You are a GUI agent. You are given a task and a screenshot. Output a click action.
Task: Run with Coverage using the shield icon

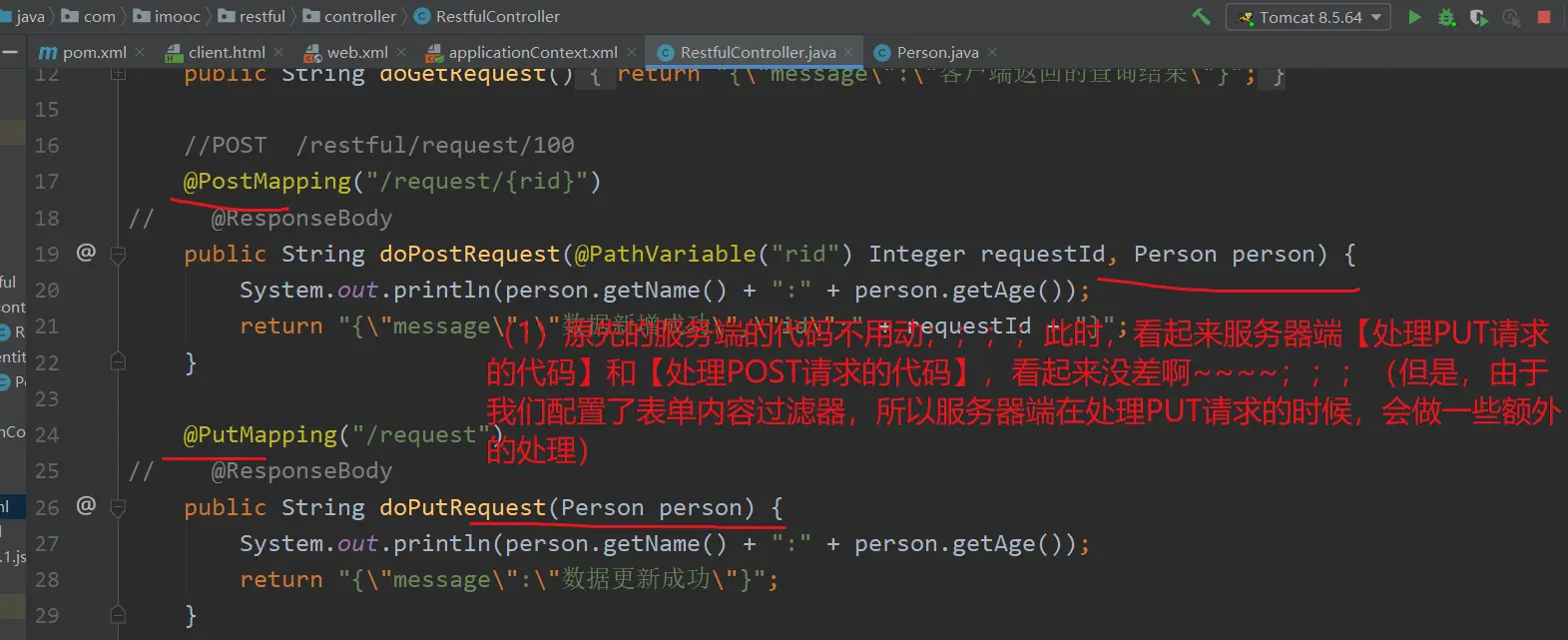(x=1478, y=17)
